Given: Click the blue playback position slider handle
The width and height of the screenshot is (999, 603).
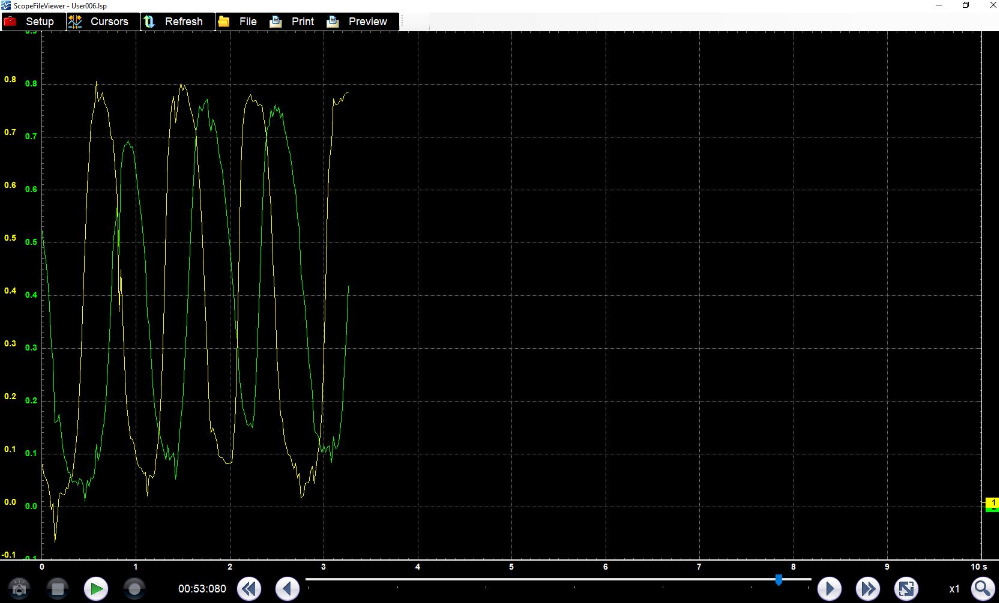Looking at the screenshot, I should pos(778,579).
